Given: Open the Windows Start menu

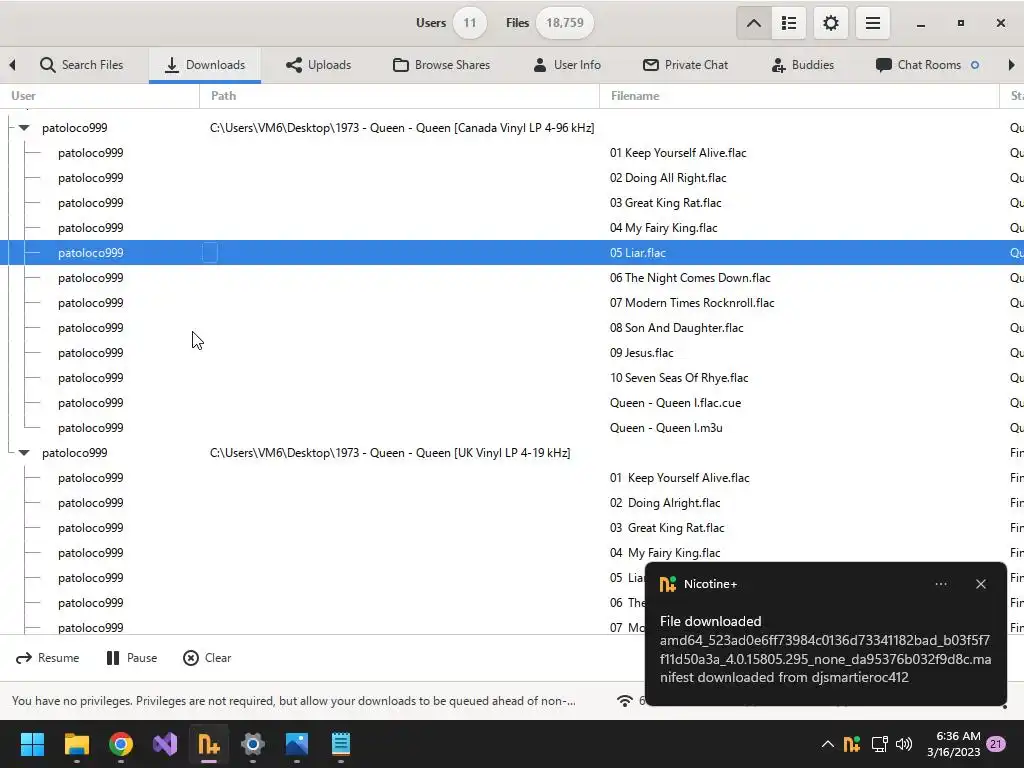Looking at the screenshot, I should coord(32,744).
